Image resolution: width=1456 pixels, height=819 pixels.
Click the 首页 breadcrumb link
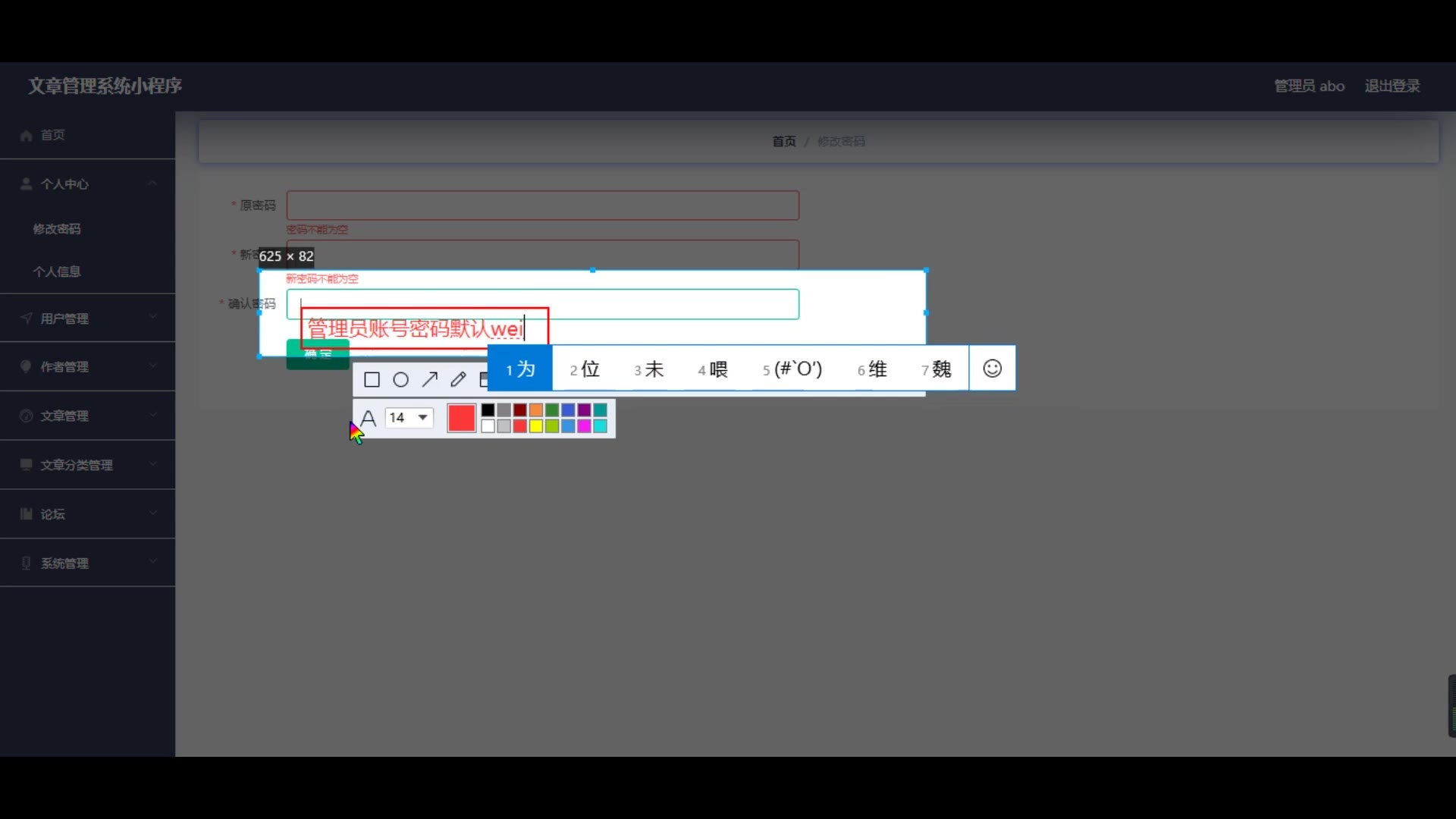783,142
